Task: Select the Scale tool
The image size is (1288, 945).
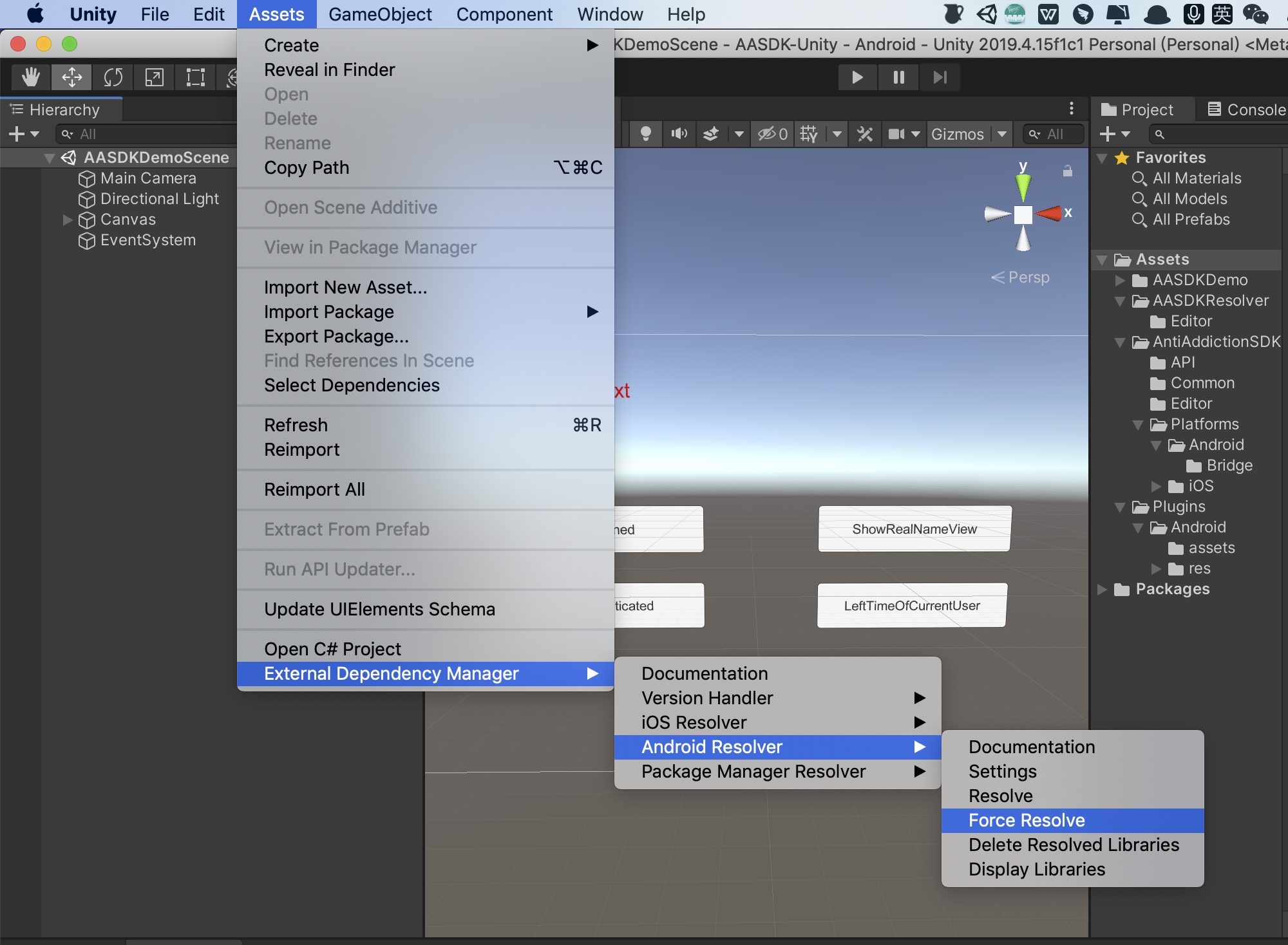Action: 154,77
